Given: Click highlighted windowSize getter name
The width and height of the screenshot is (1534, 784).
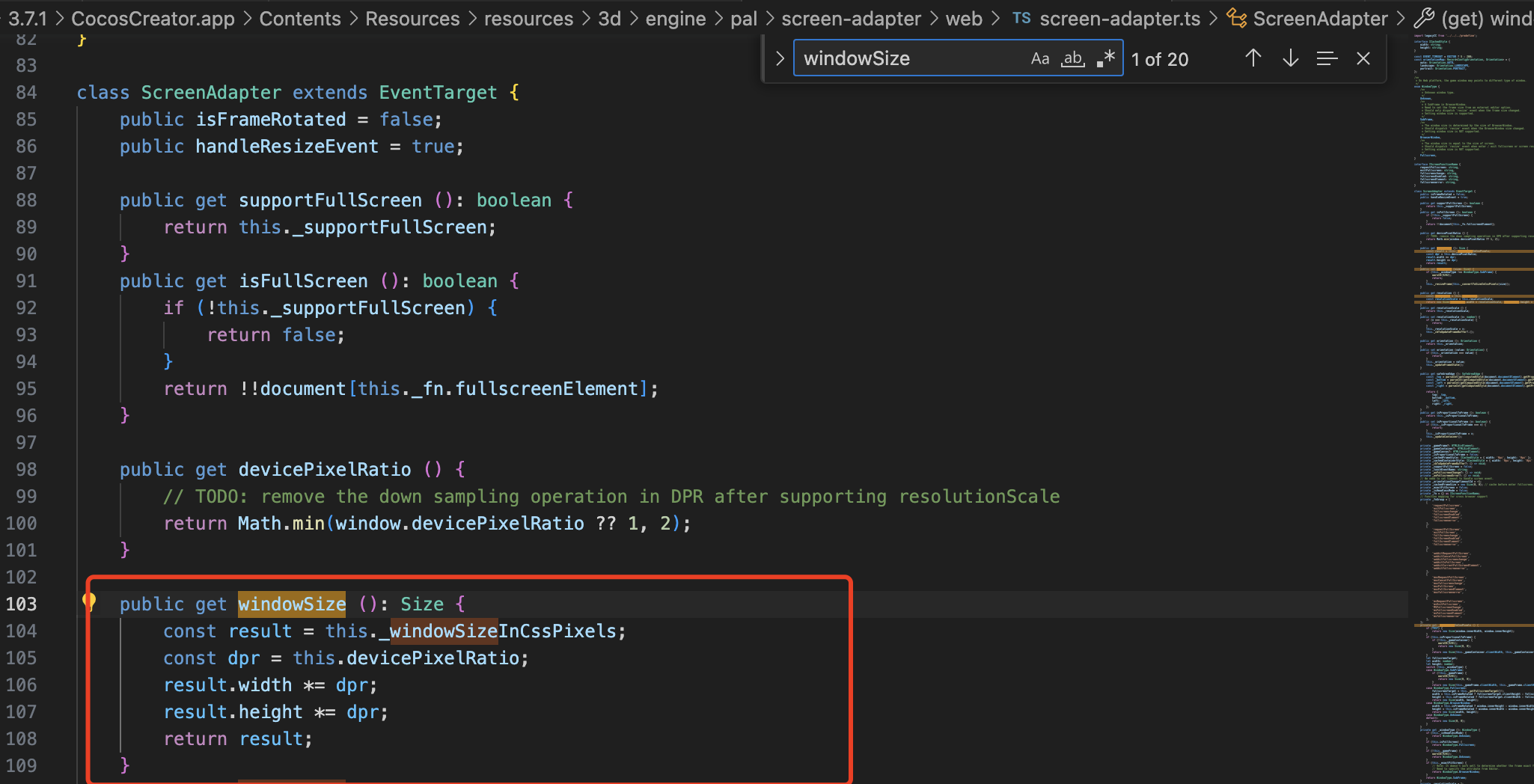Looking at the screenshot, I should tap(292, 604).
